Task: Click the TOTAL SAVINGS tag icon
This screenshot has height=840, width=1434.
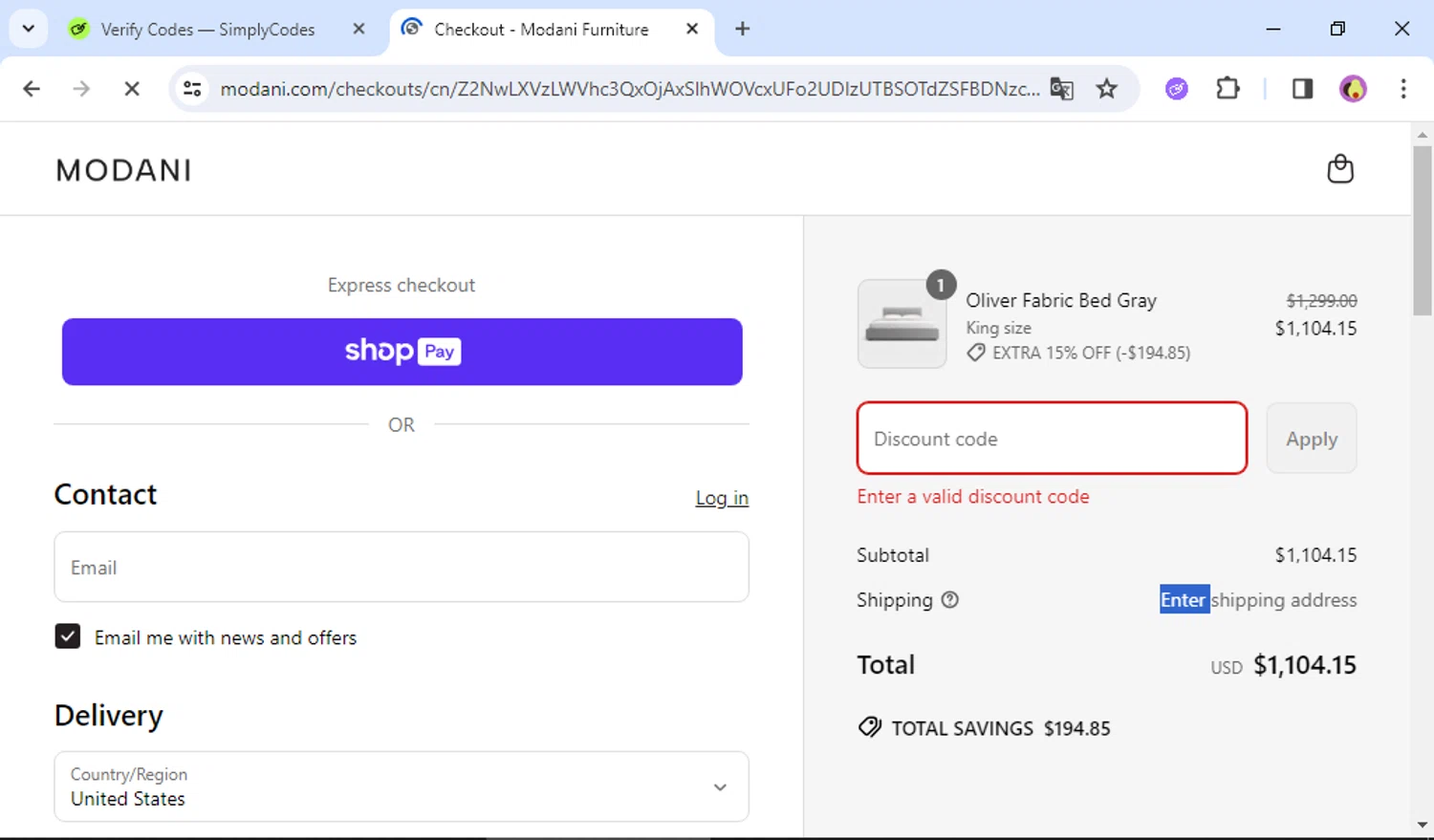Action: point(870,727)
